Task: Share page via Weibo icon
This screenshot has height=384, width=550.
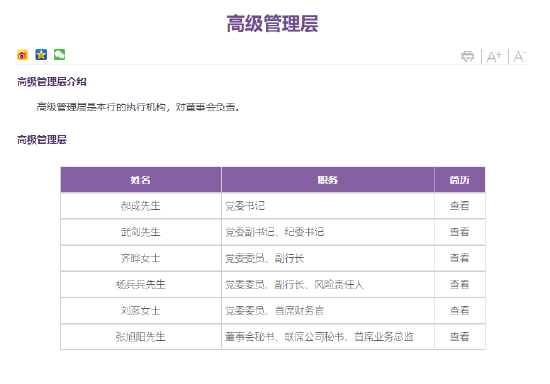Action: 22,55
